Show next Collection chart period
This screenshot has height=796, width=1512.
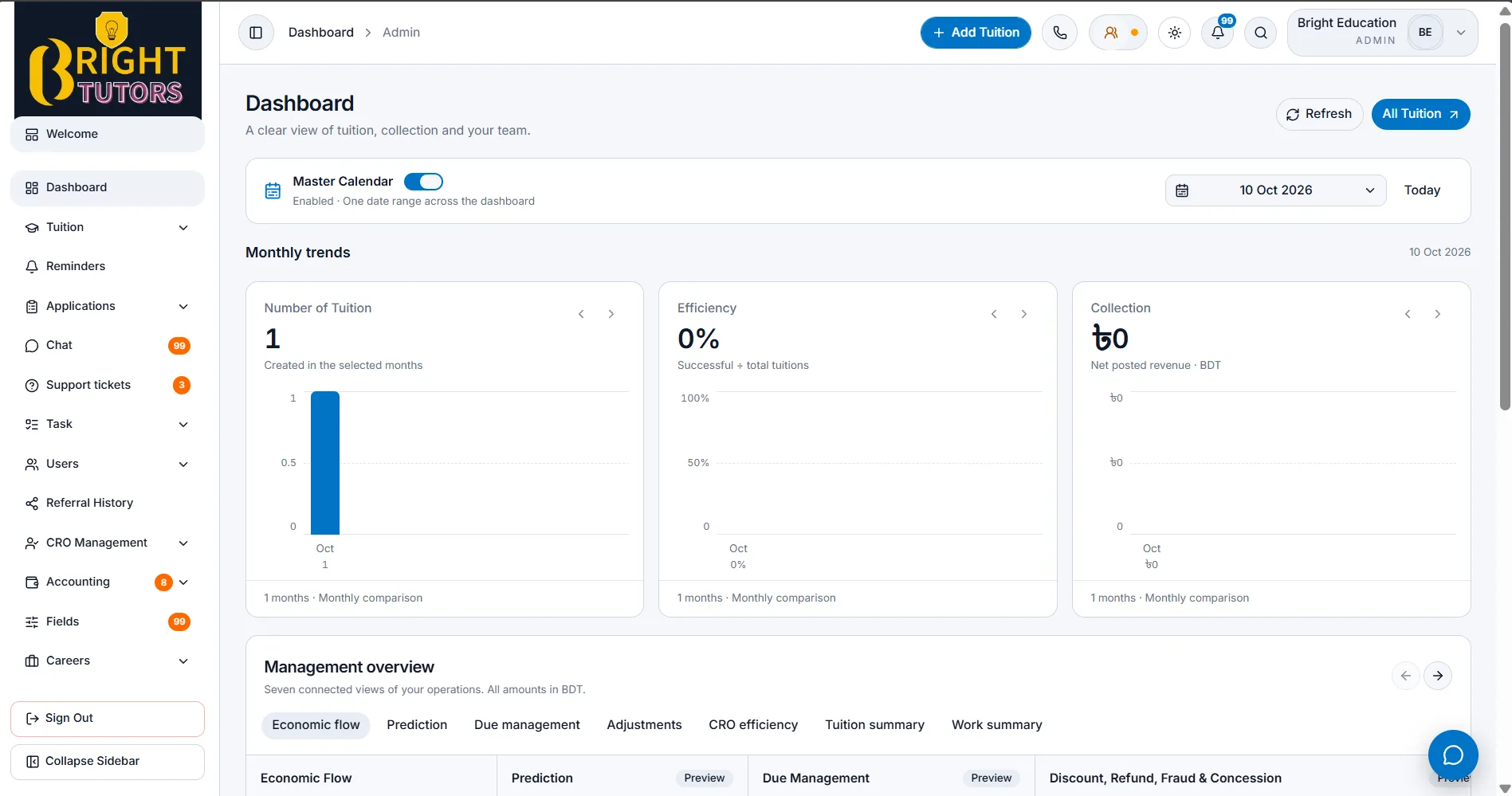coord(1438,314)
